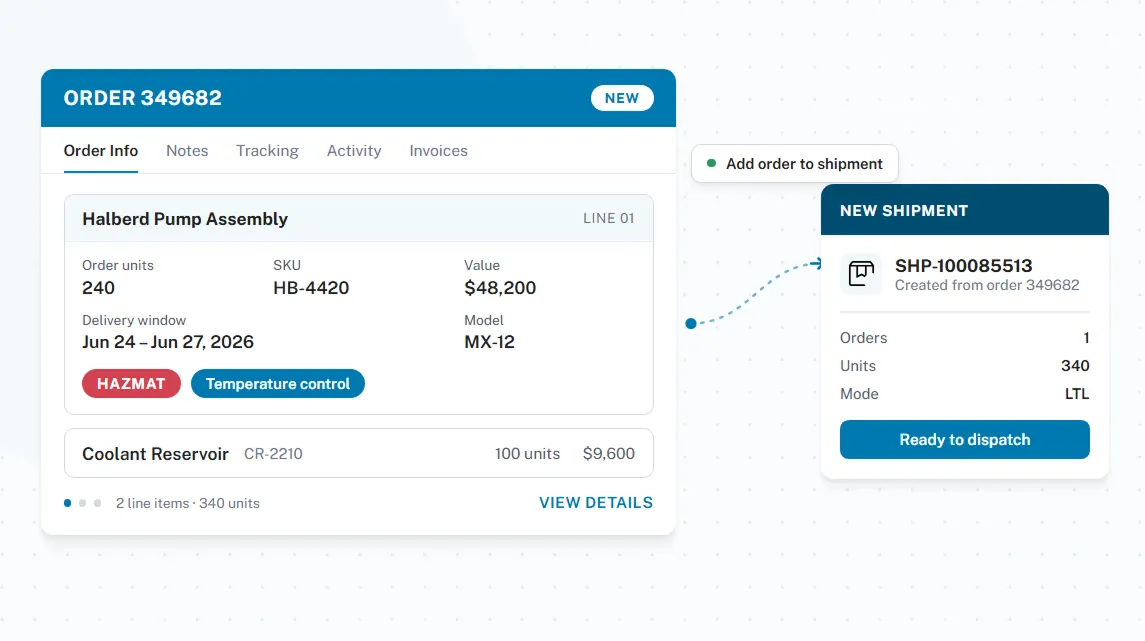This screenshot has height=641, width=1145.
Task: Select the second carousel pagination dot
Action: coord(83,503)
